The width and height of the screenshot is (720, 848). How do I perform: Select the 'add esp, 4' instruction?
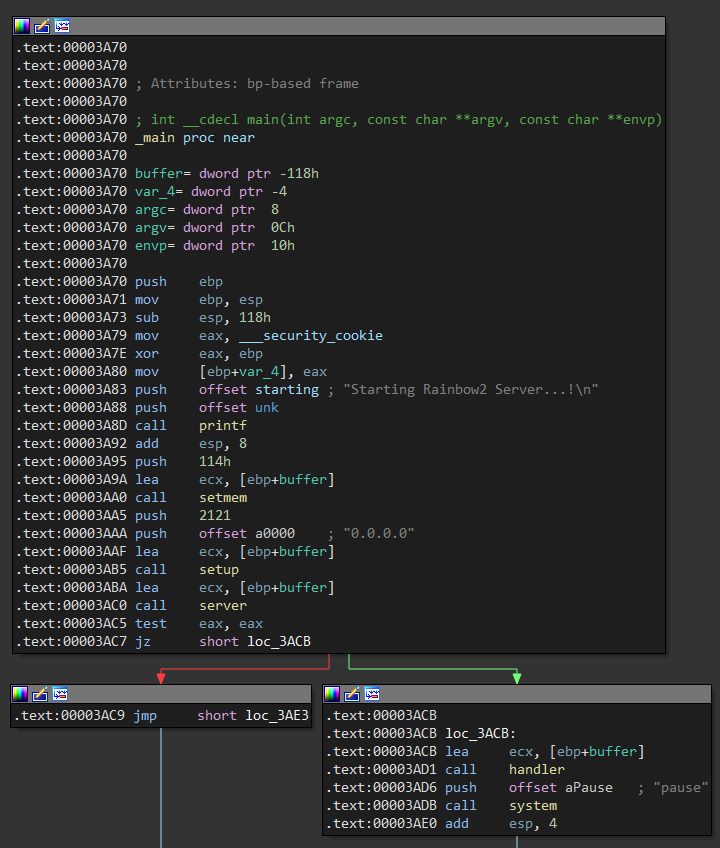(x=501, y=824)
